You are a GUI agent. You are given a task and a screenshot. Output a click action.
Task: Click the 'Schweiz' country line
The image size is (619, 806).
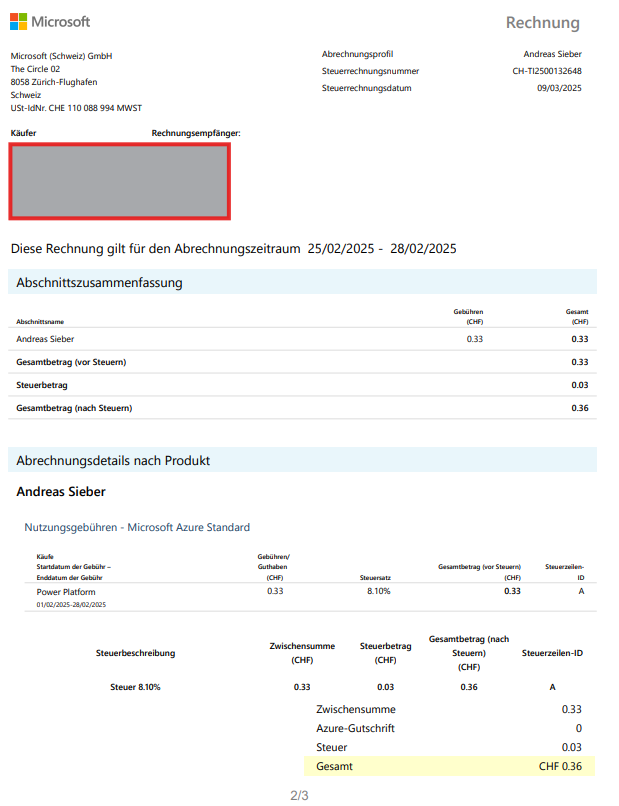coord(26,95)
